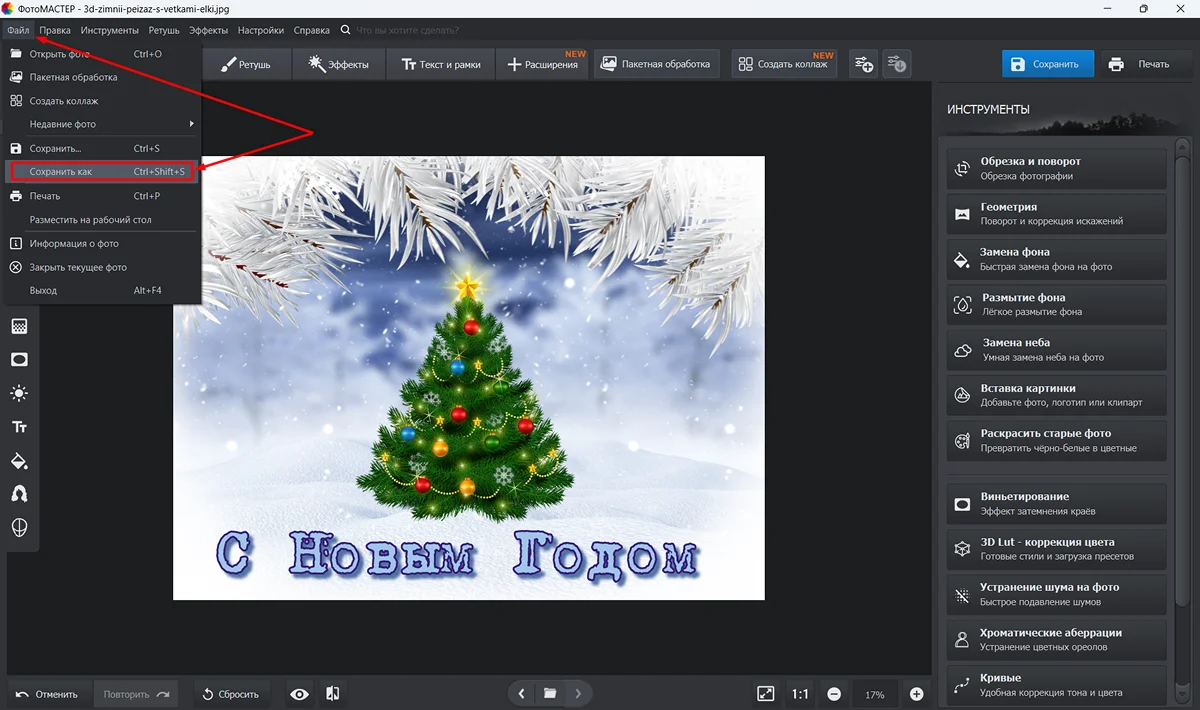Zoom out with the minus icon
The height and width of the screenshot is (710, 1200).
(834, 694)
